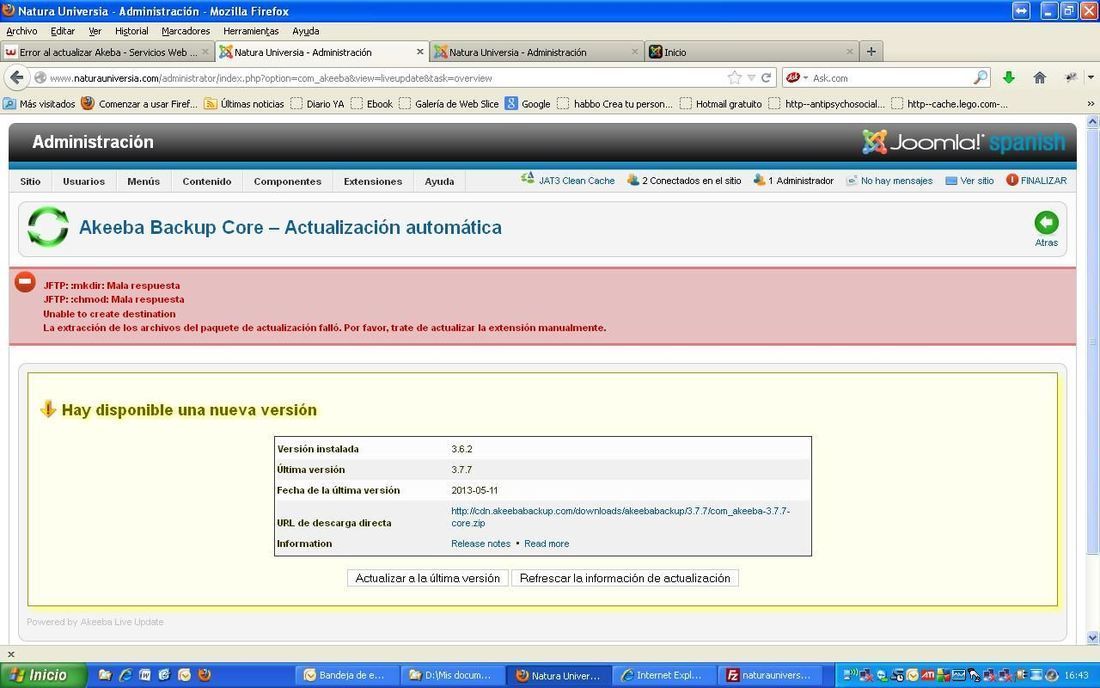This screenshot has height=688, width=1100.
Task: Open the com_akeeba-3.7.7-core.zip download URL
Action: coord(620,517)
